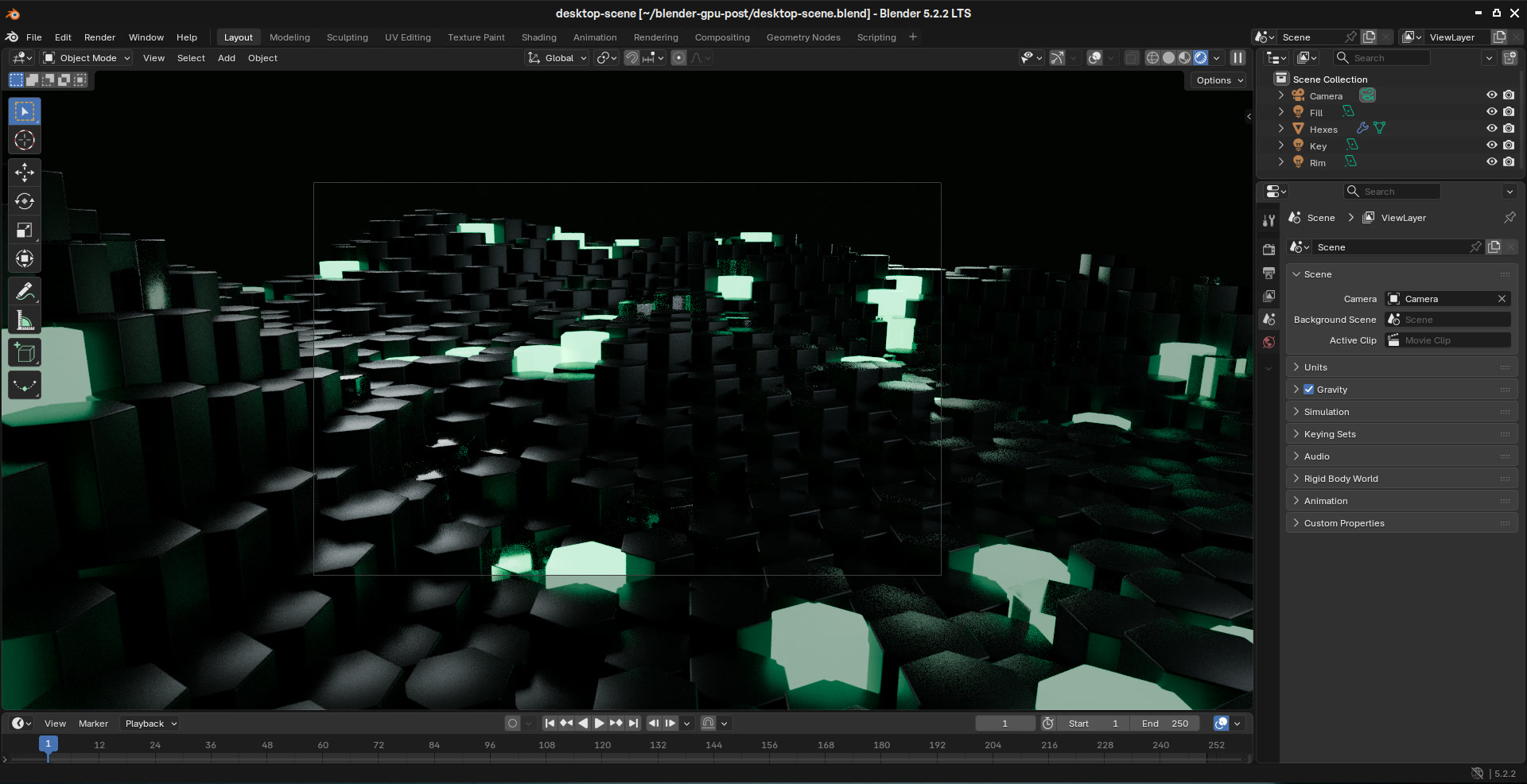Hide the Hexes object in viewport
This screenshot has width=1527, height=784.
(1492, 129)
